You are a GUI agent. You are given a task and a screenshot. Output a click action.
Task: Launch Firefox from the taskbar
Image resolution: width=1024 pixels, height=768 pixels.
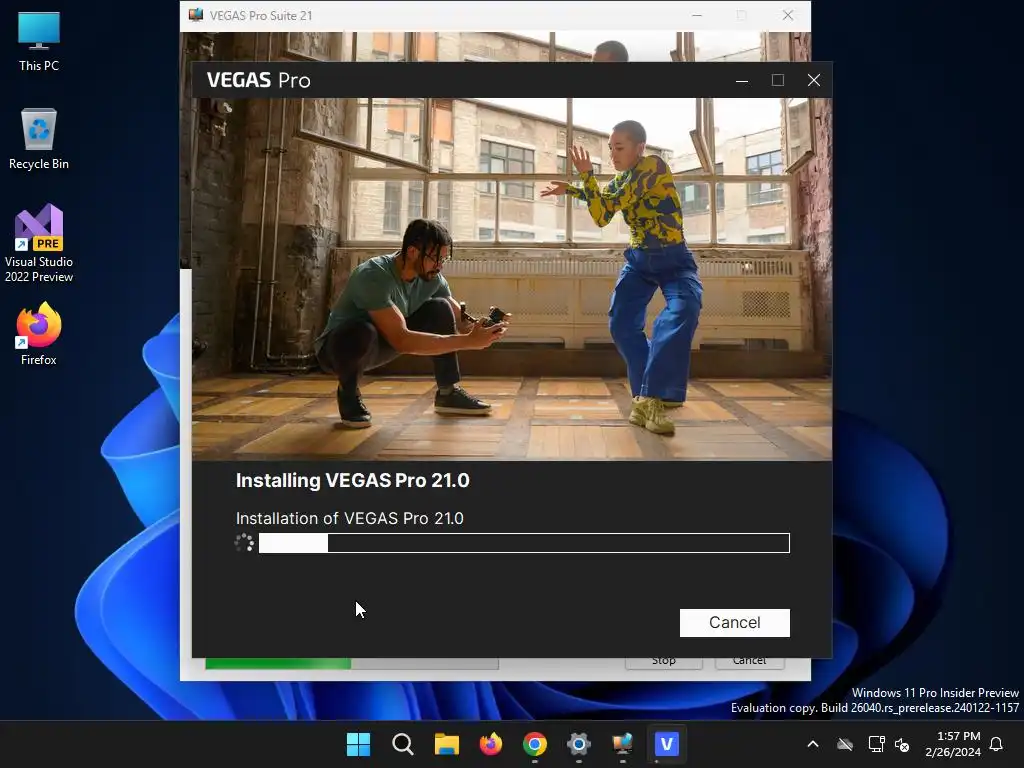pos(490,744)
